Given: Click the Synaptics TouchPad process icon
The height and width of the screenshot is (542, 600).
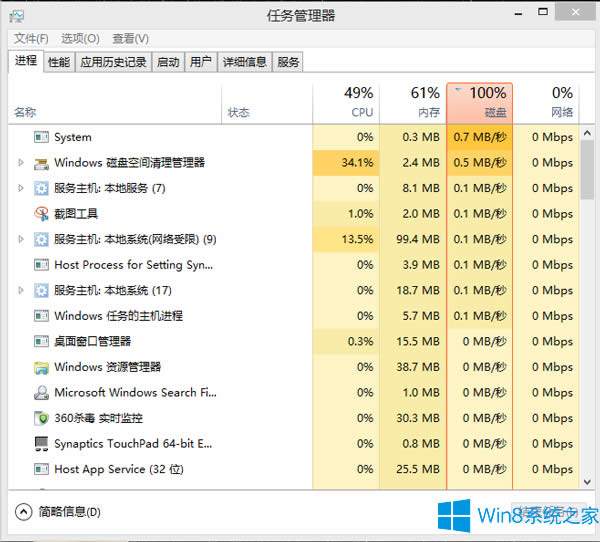Looking at the screenshot, I should [x=41, y=444].
